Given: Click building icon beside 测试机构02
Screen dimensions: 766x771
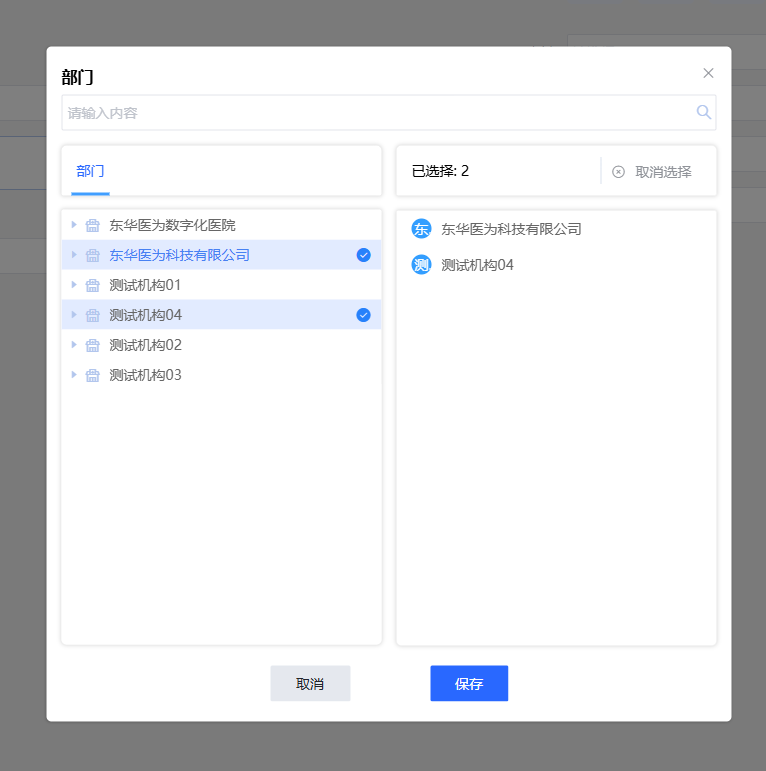Looking at the screenshot, I should (x=93, y=345).
